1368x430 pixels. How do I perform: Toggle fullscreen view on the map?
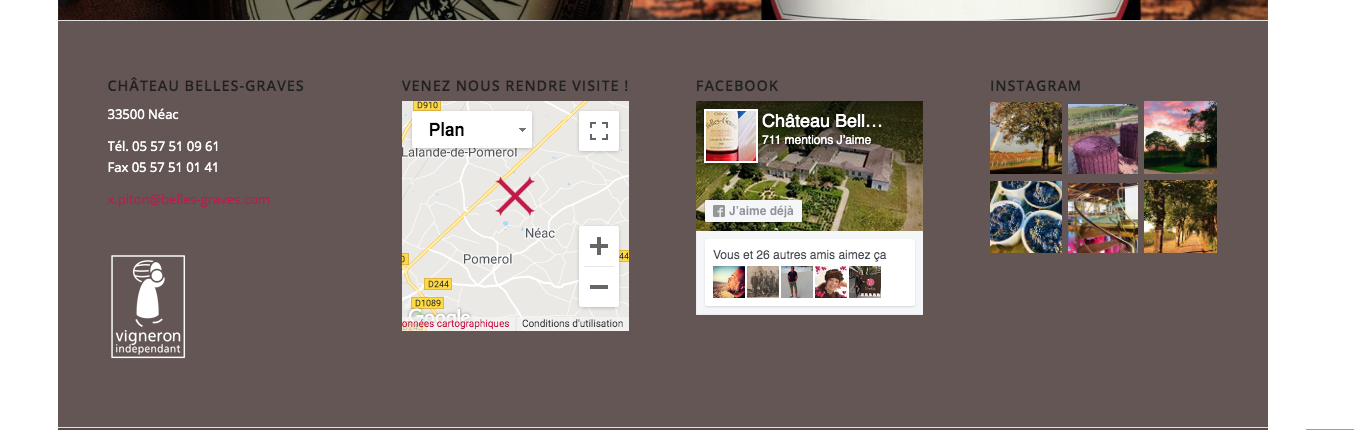(599, 131)
